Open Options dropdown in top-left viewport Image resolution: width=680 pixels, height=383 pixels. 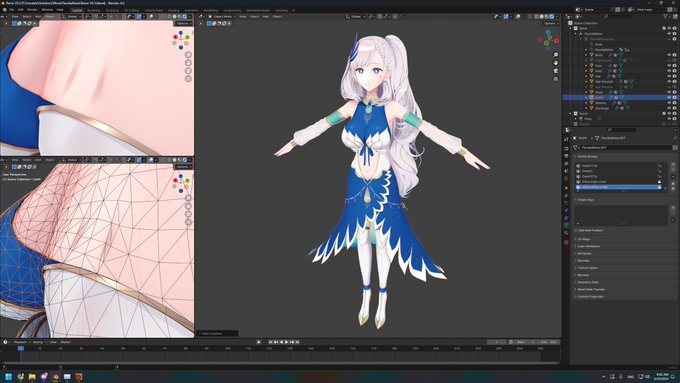coord(183,23)
